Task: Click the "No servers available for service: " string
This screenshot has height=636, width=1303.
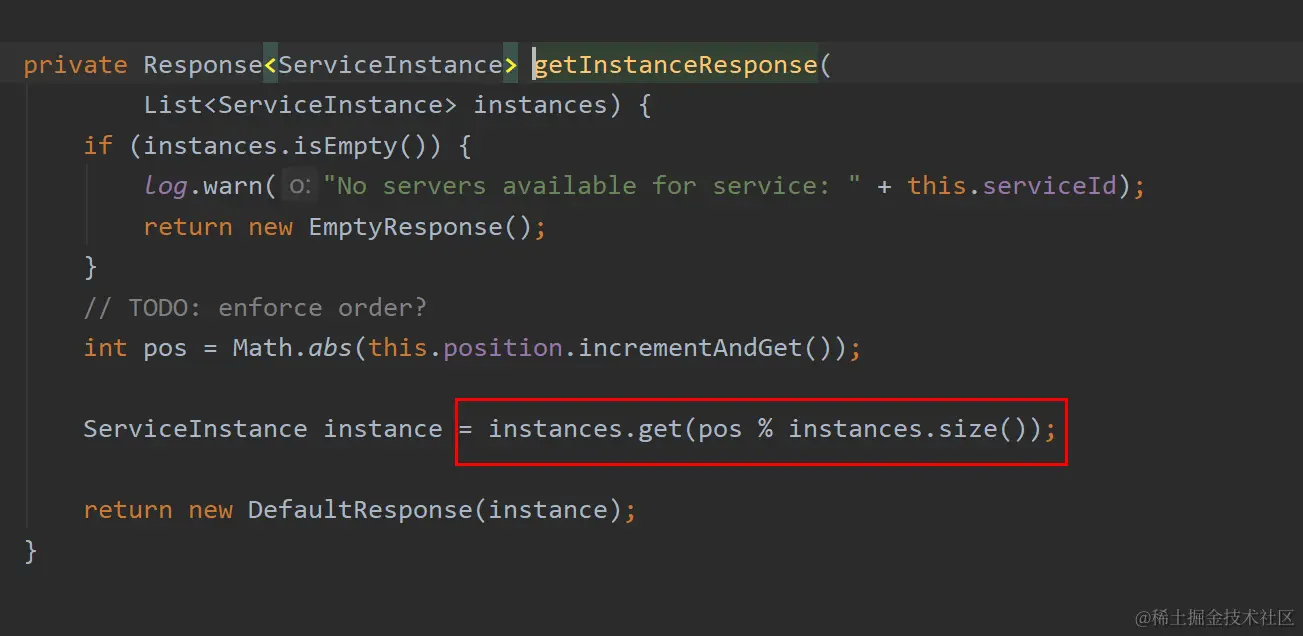Action: tap(592, 186)
